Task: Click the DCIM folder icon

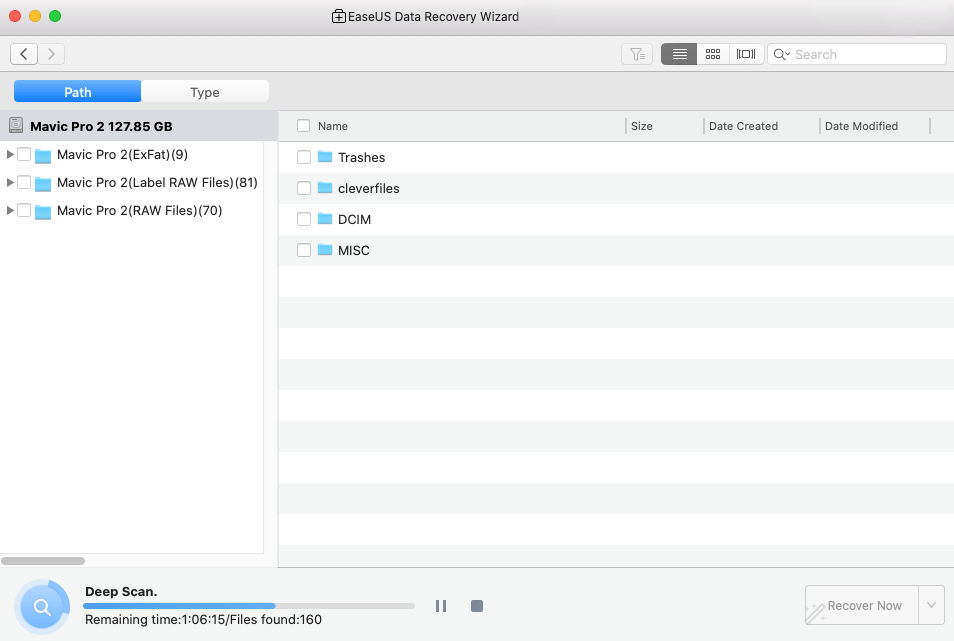Action: (325, 218)
